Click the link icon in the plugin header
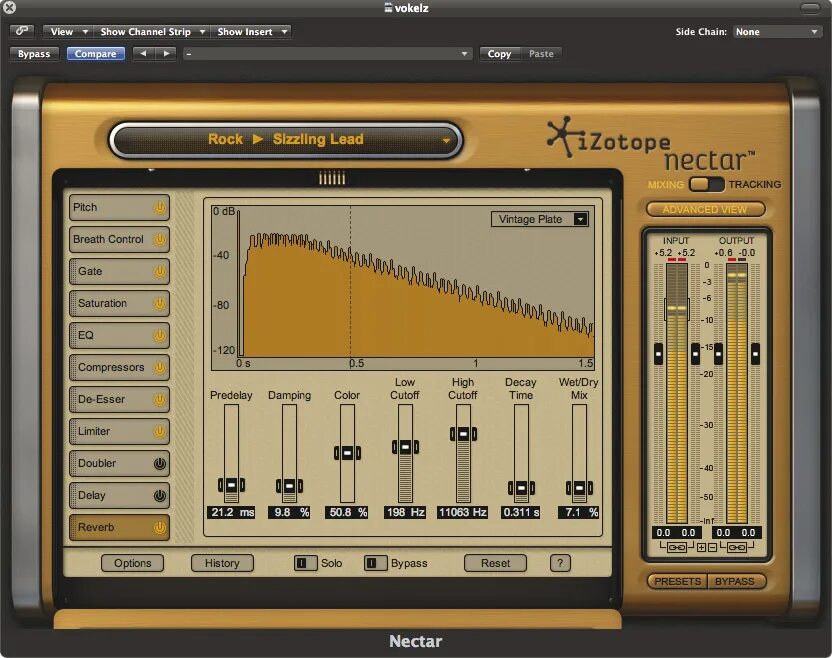The image size is (832, 658). [x=22, y=31]
